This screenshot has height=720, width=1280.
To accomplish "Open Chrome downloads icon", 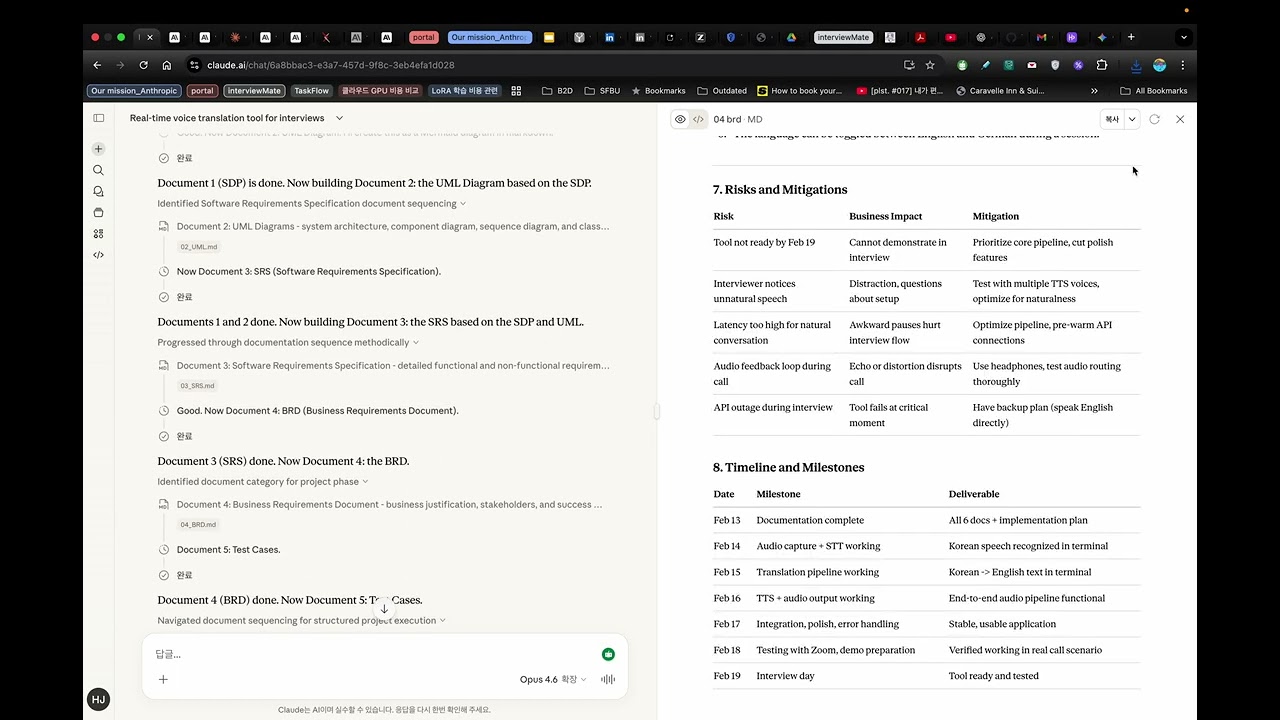I will click(1136, 65).
